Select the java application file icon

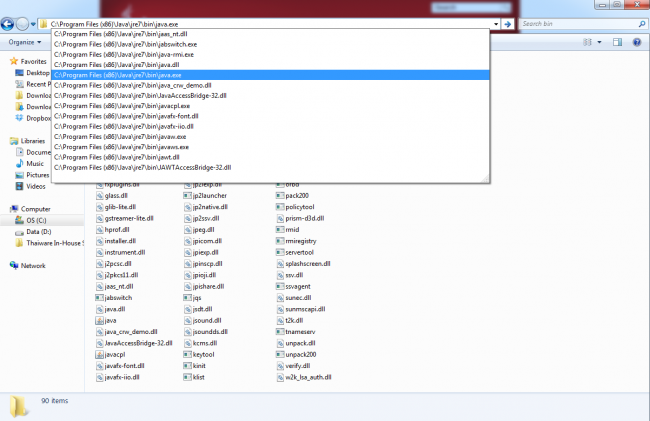click(x=99, y=321)
